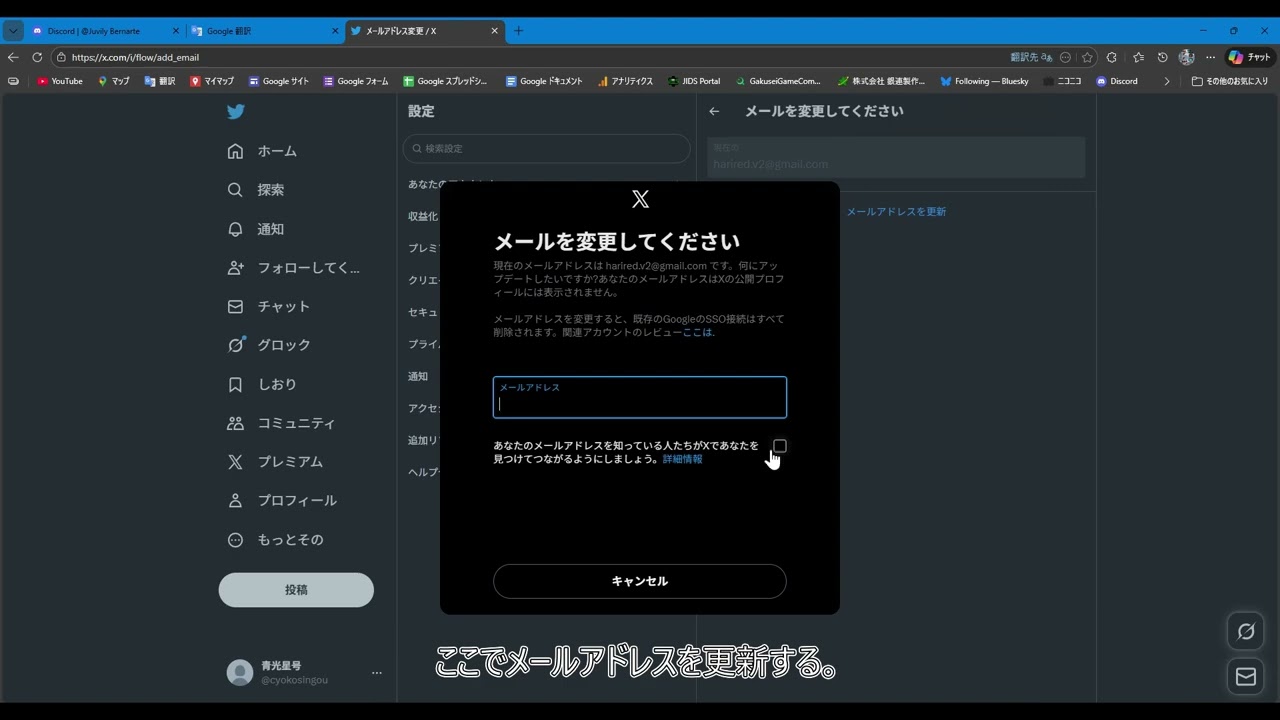Viewport: 1280px width, 720px height.
Task: Add page to favorites star
Action: [x=1087, y=57]
